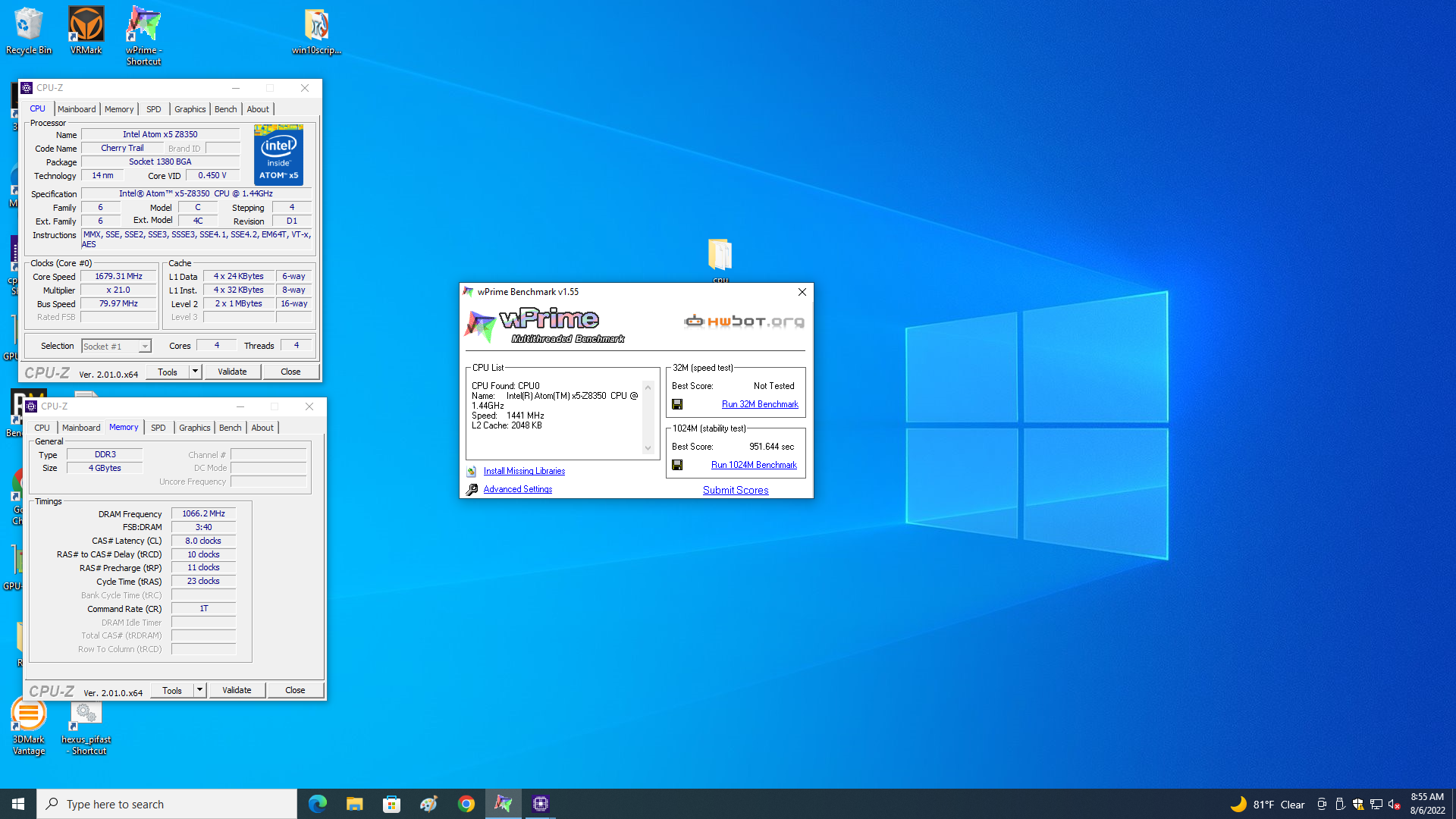Open the 3DMark Vantage desktop icon
Screen dimensions: 1456x819
[29, 726]
